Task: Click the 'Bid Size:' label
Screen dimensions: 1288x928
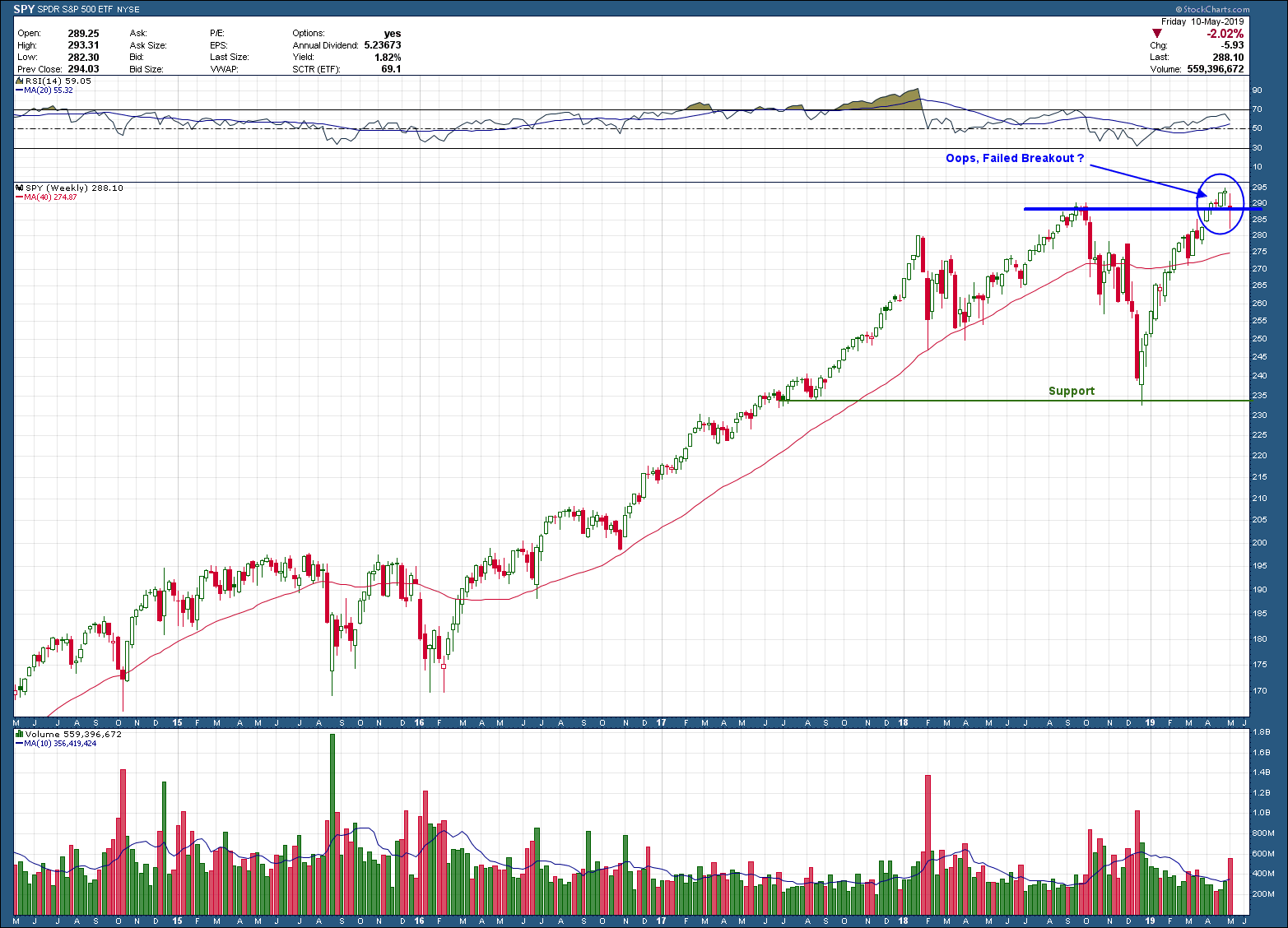Action: click(x=147, y=69)
